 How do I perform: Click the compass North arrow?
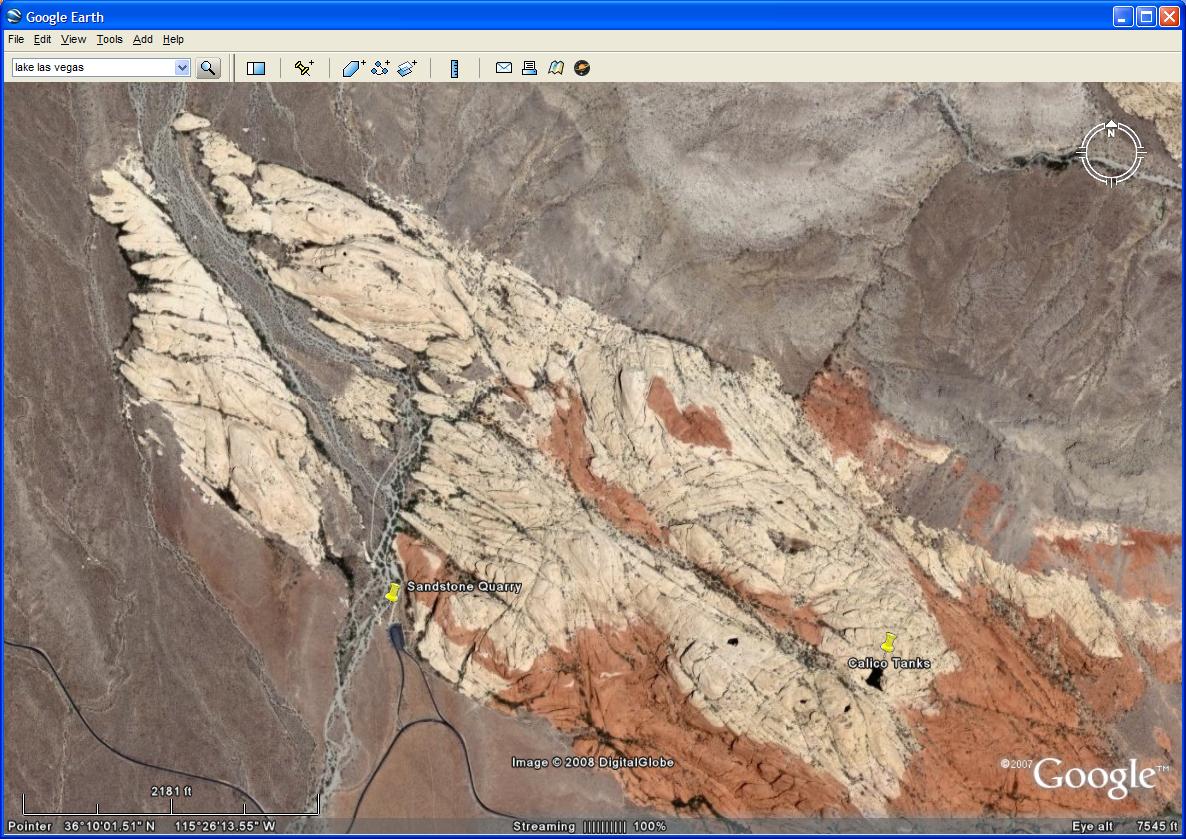pos(1111,131)
